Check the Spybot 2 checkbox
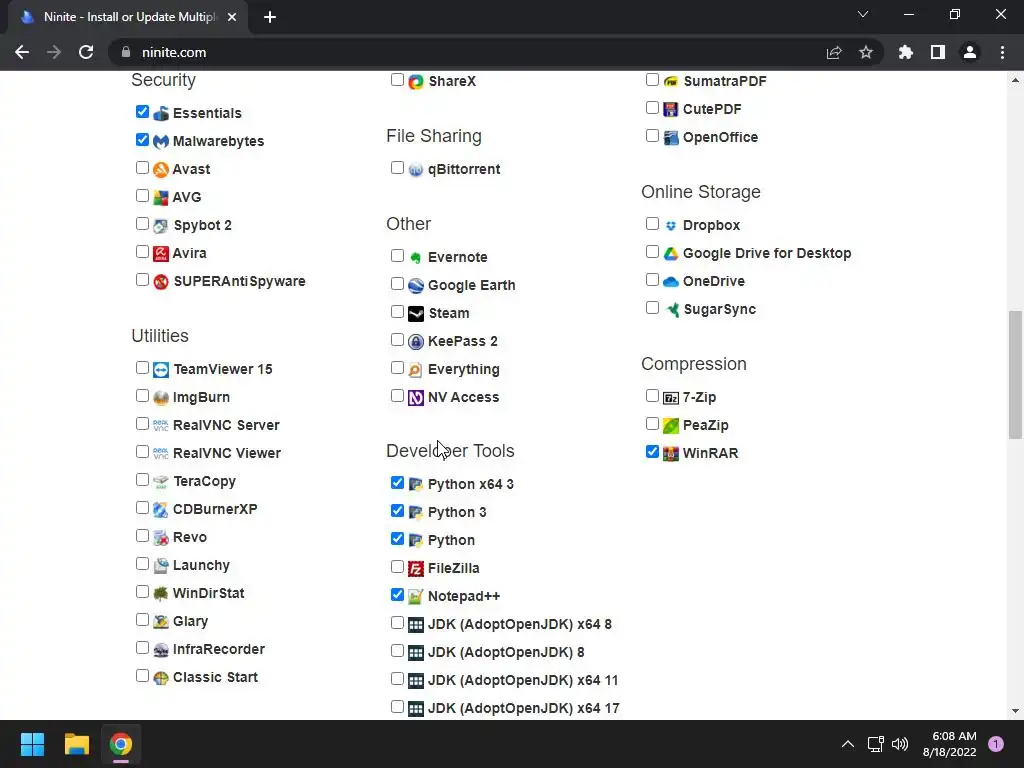Viewport: 1024px width, 768px height. point(142,224)
